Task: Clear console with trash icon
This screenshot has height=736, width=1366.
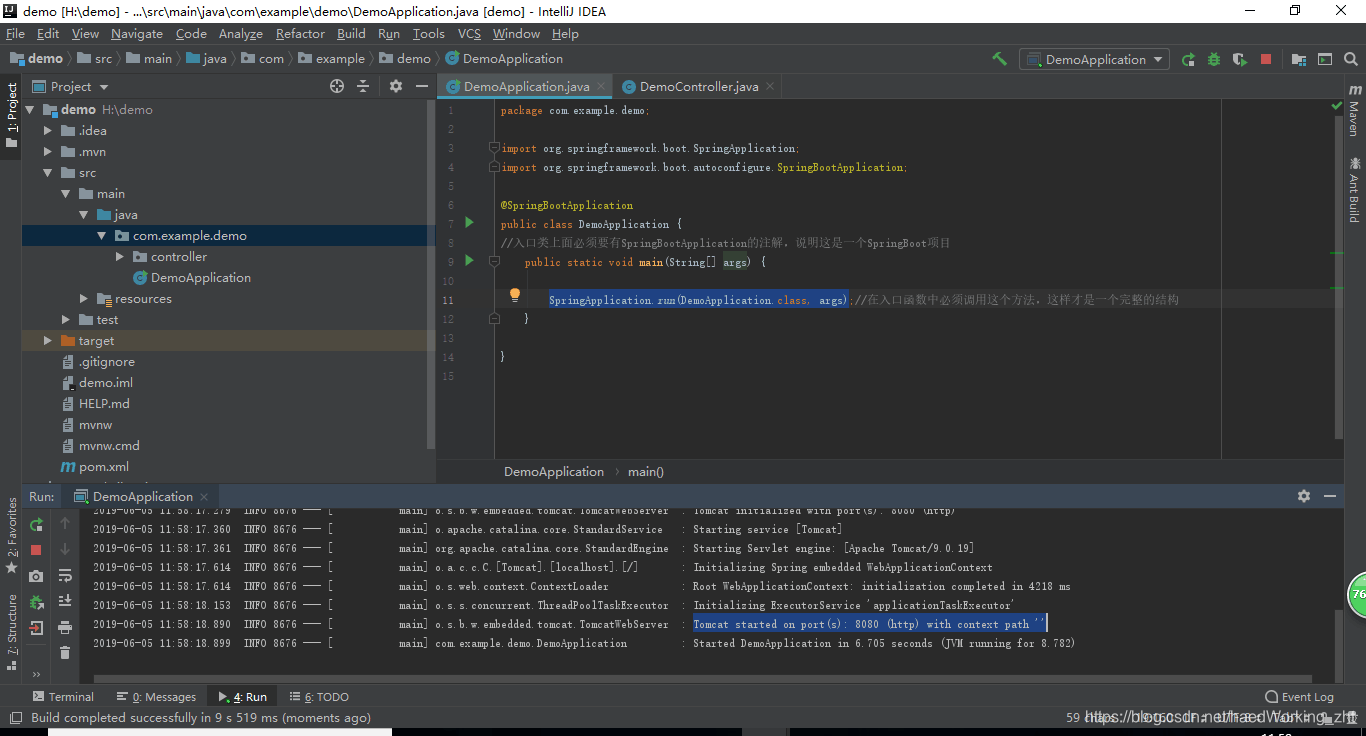Action: click(x=65, y=653)
